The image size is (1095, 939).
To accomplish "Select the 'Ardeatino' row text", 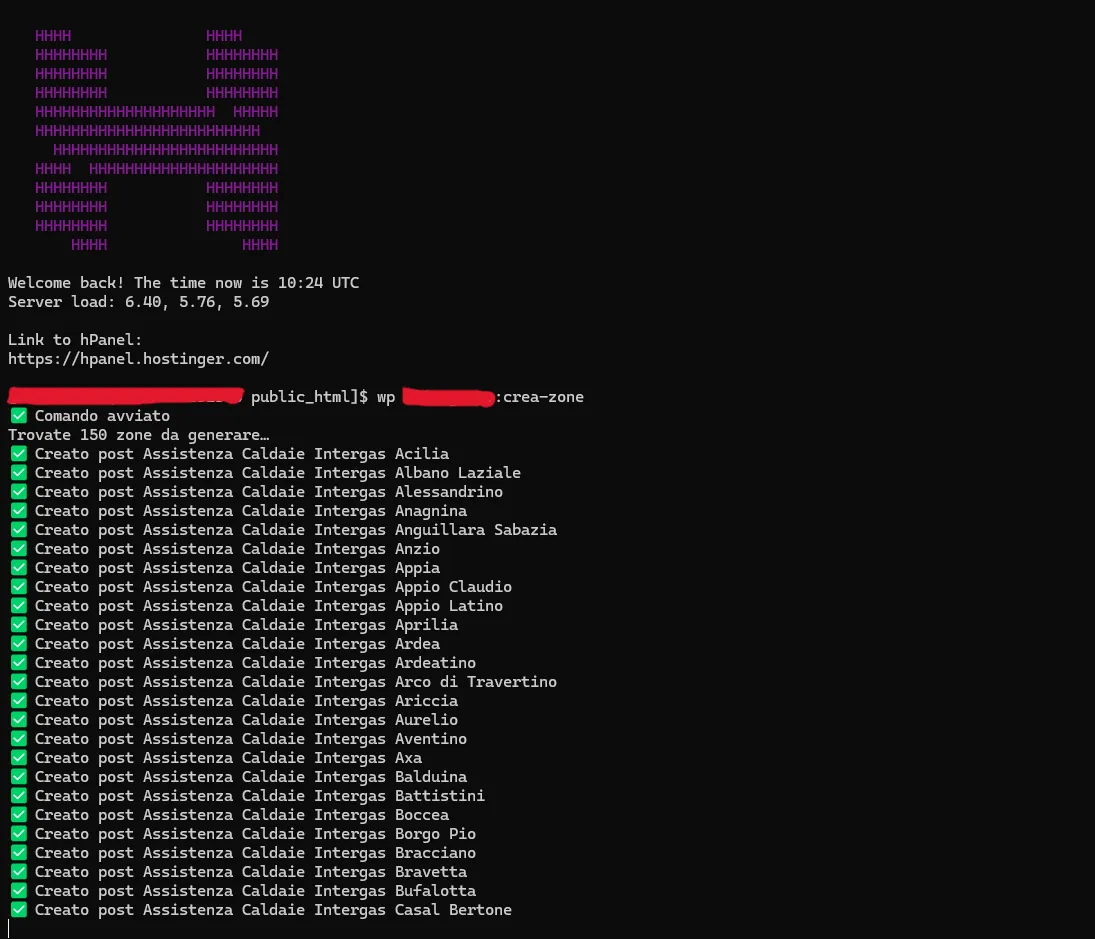I will (x=255, y=663).
